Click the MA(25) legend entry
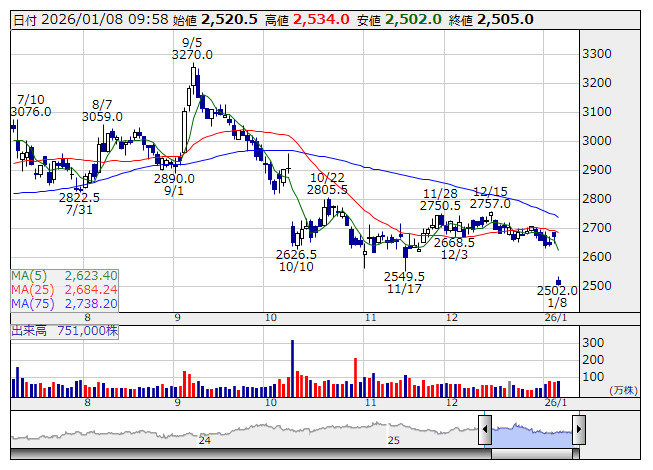653x470 pixels. tap(65, 290)
